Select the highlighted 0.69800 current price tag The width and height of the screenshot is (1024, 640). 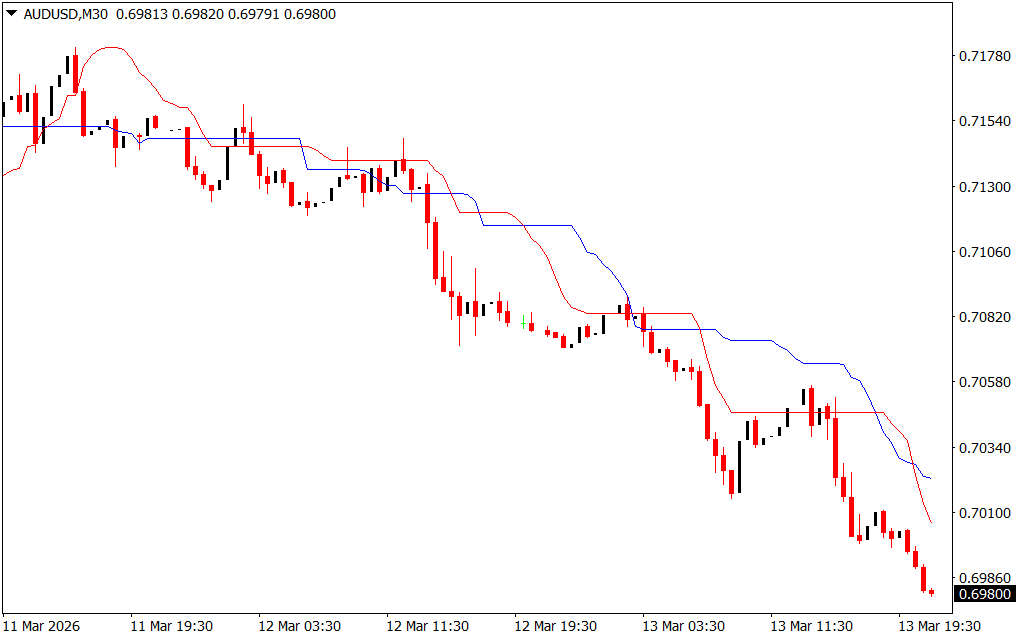pyautogui.click(x=983, y=595)
